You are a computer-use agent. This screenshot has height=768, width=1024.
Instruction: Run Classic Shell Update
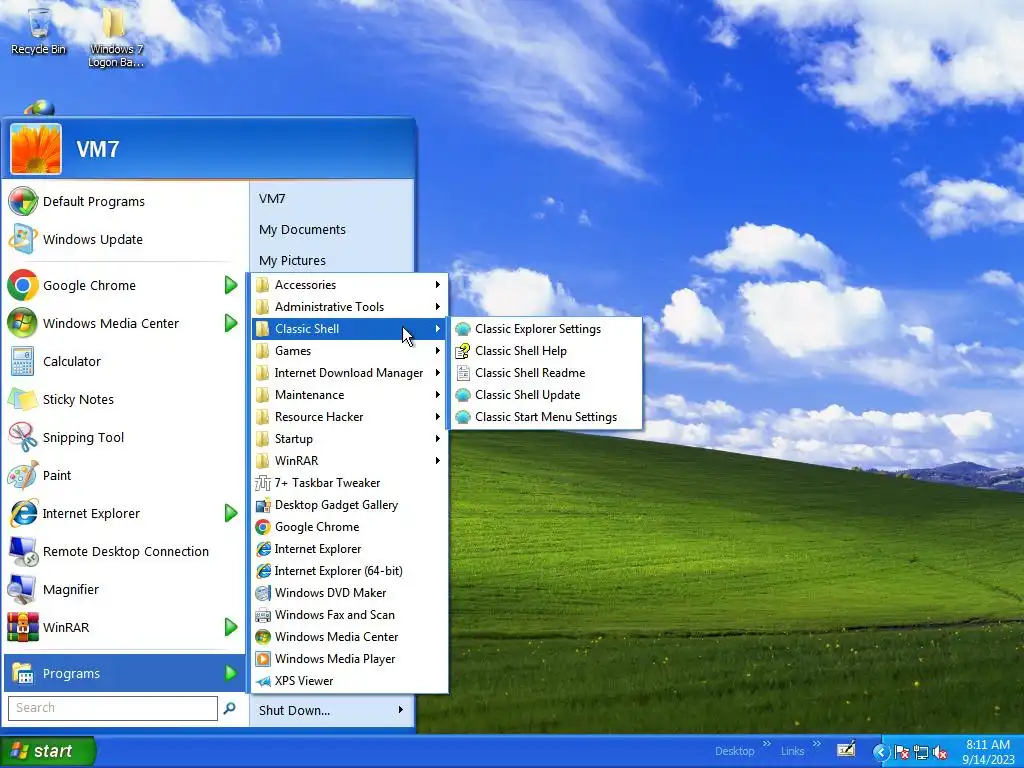[546, 394]
